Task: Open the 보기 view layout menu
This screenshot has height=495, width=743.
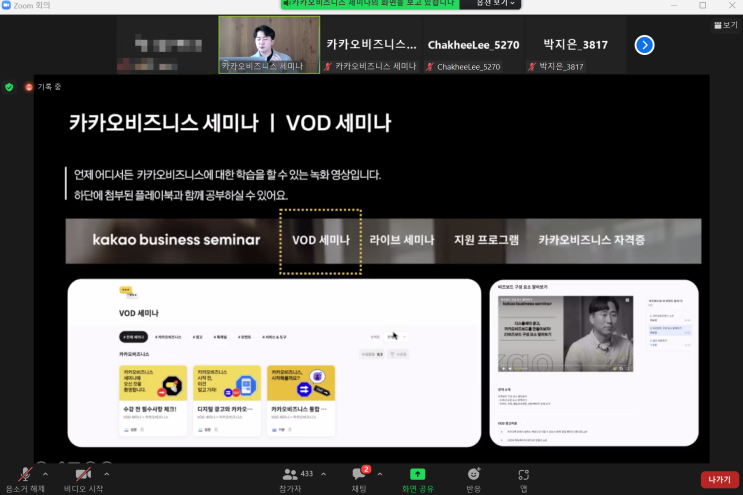Action: click(x=726, y=25)
